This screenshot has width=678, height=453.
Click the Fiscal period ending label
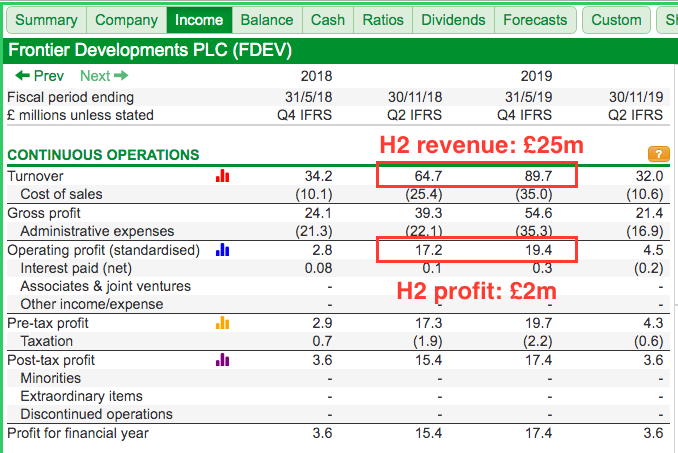coord(70,97)
